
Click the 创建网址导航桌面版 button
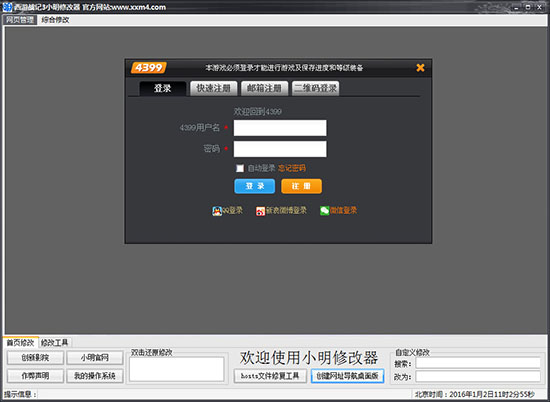[348, 376]
